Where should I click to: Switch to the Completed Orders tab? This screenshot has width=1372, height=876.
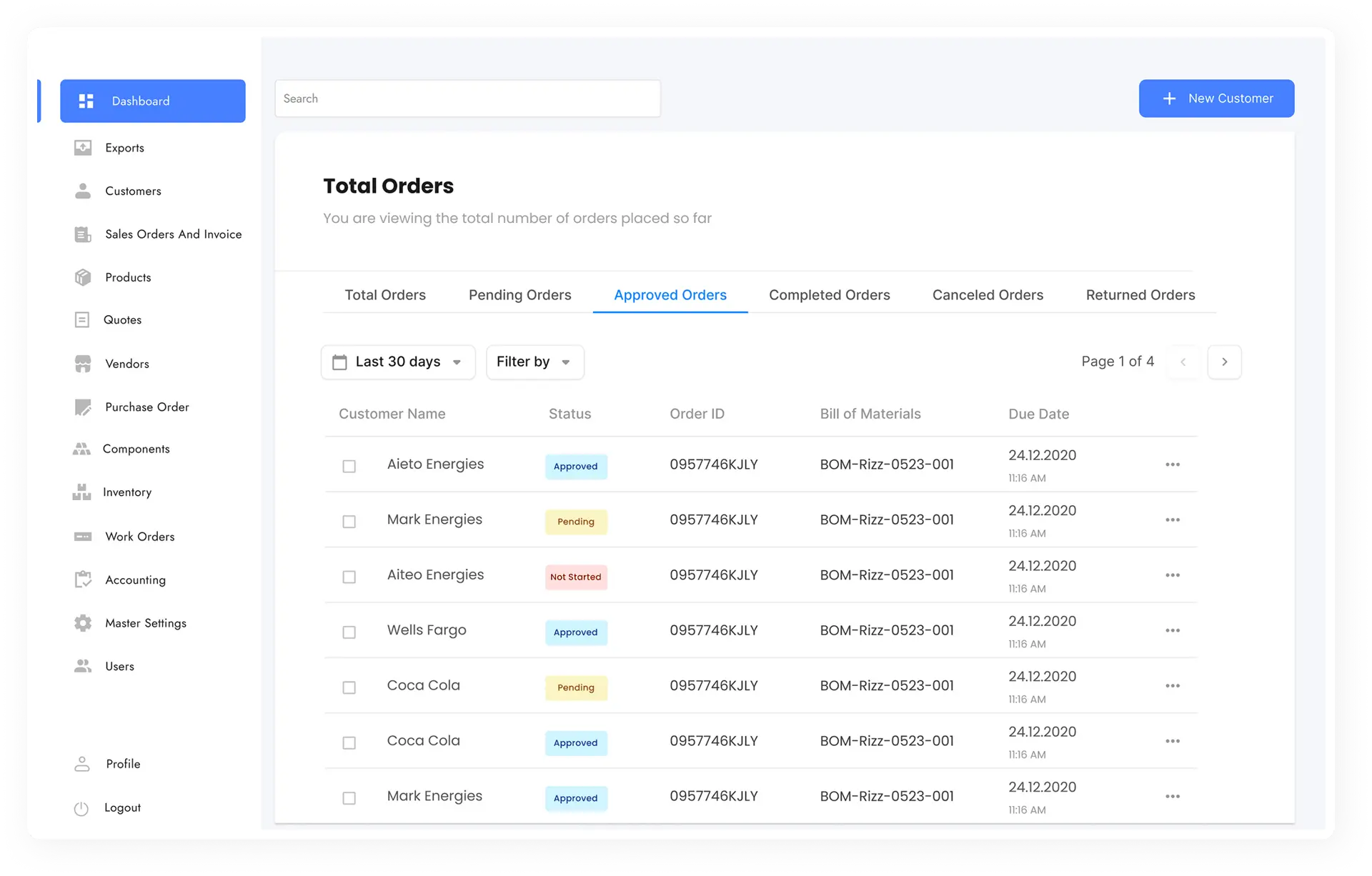coord(829,294)
